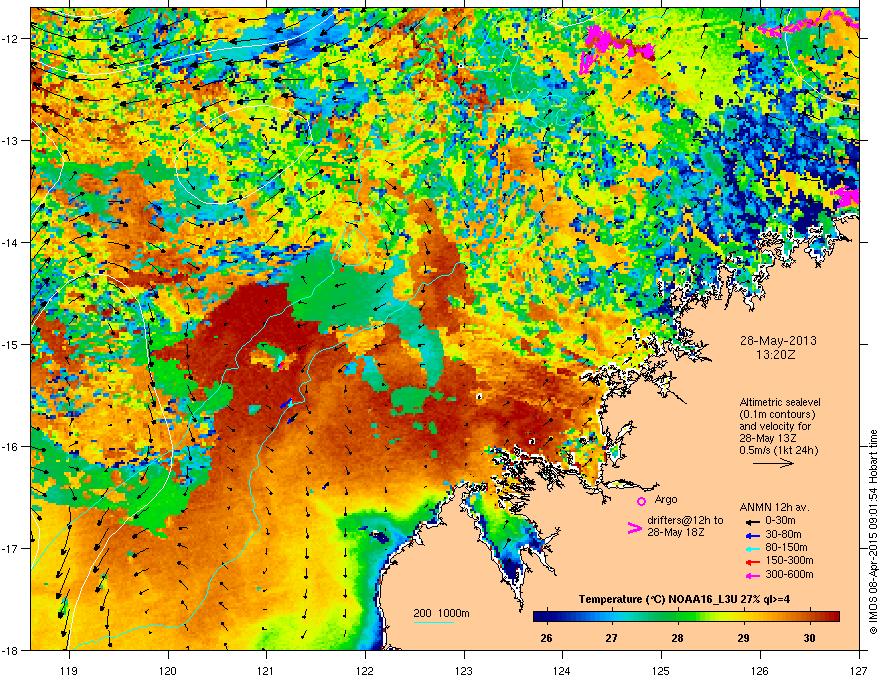Click the longitude axis label 120
880x680 pixels.
pos(168,670)
